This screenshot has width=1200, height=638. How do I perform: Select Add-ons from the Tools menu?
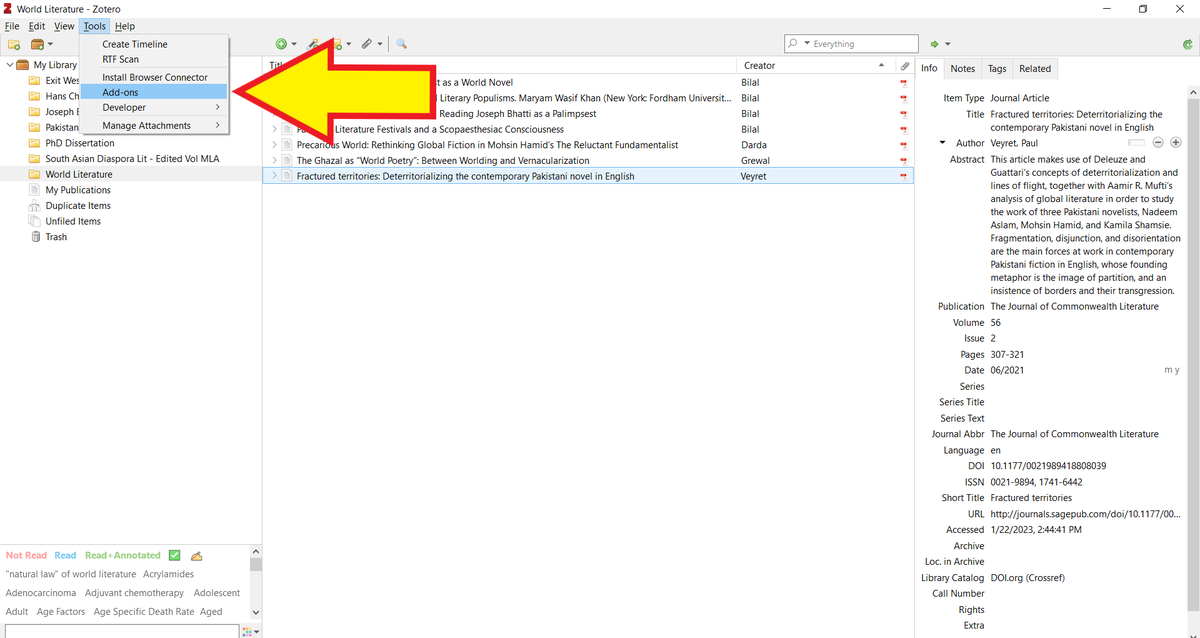click(x=119, y=91)
